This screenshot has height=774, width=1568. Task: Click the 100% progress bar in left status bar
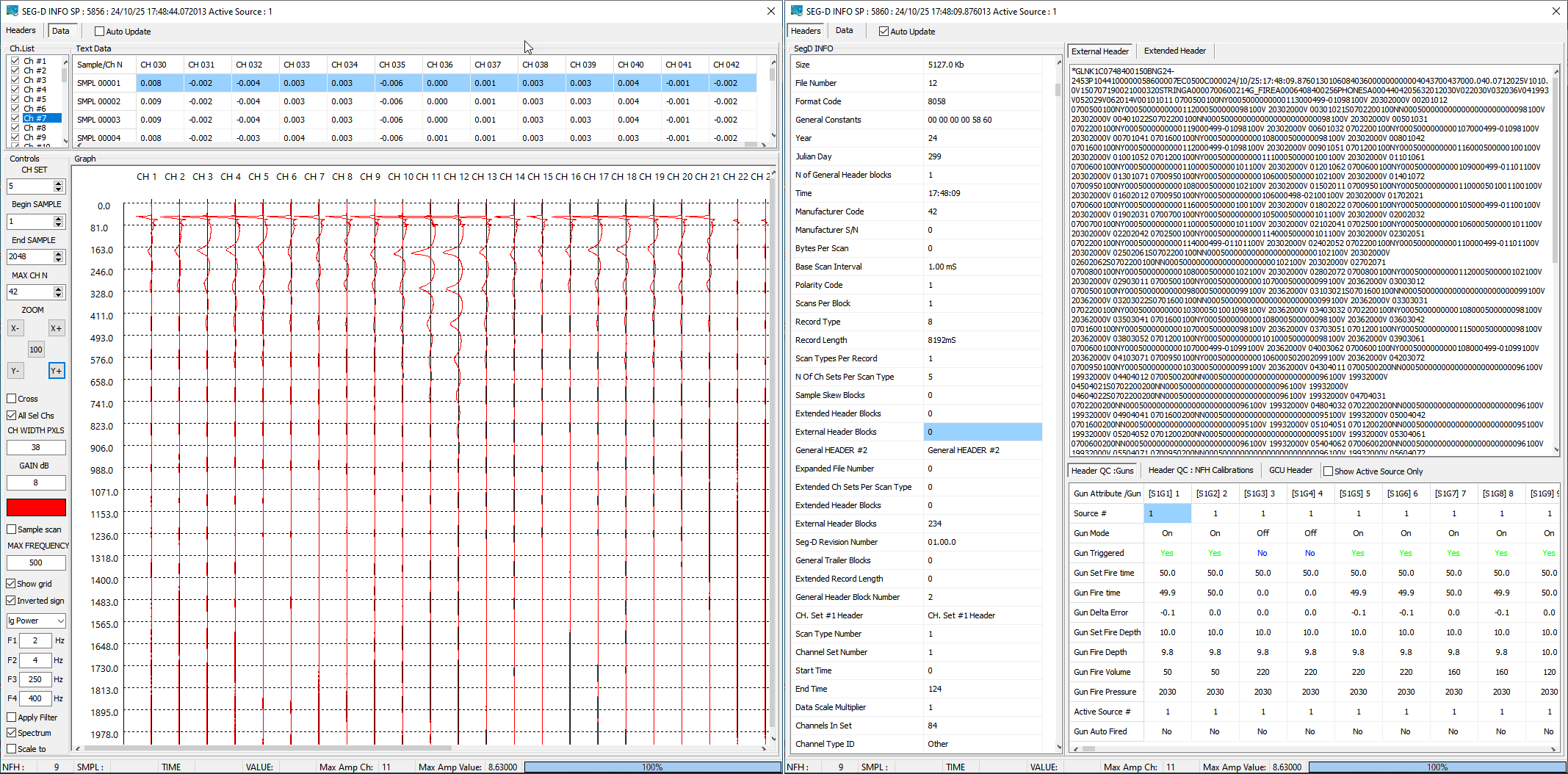tap(652, 767)
